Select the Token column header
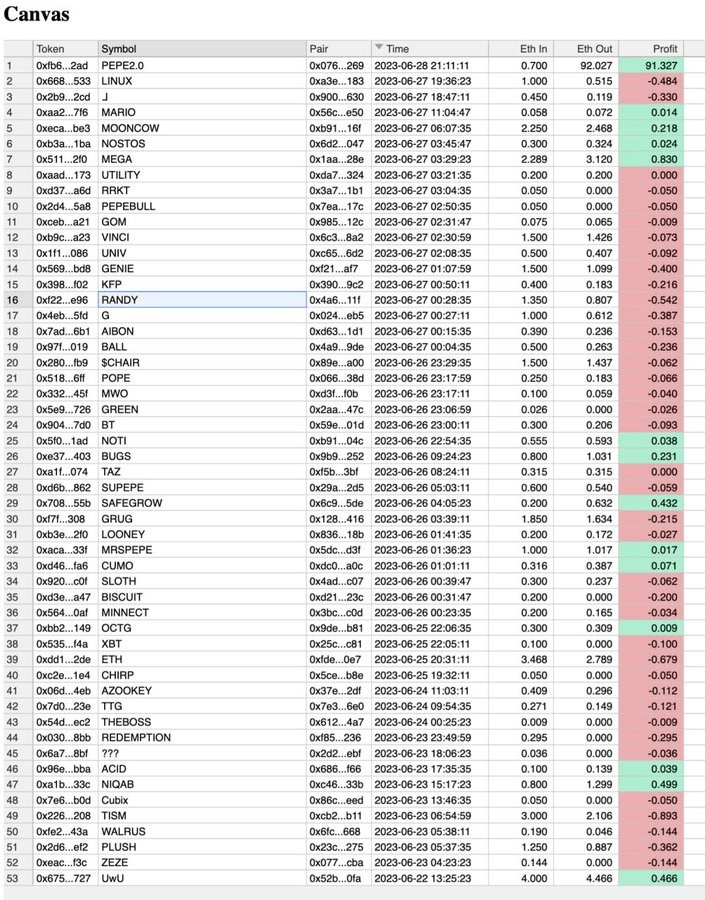 tap(65, 49)
